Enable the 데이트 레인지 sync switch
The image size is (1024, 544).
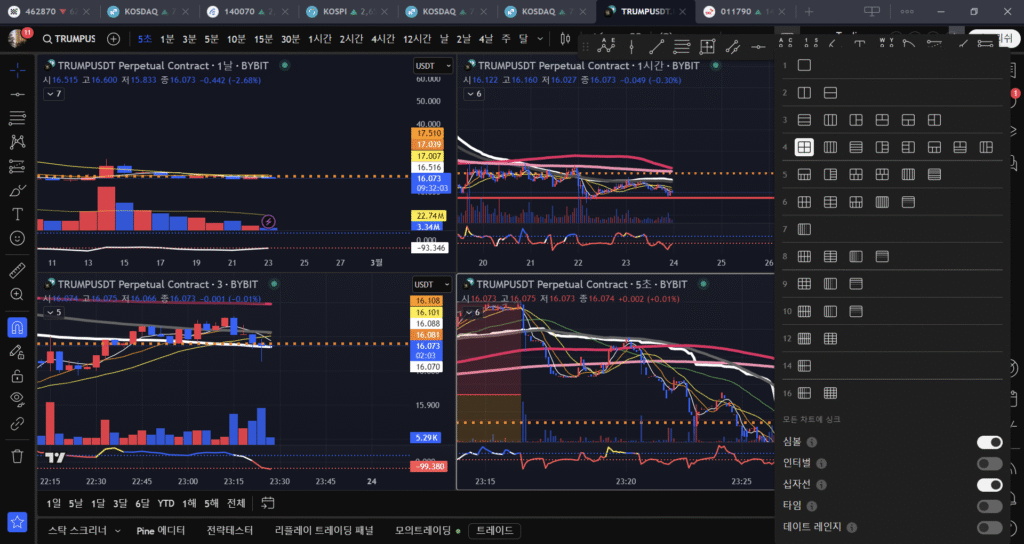[989, 527]
